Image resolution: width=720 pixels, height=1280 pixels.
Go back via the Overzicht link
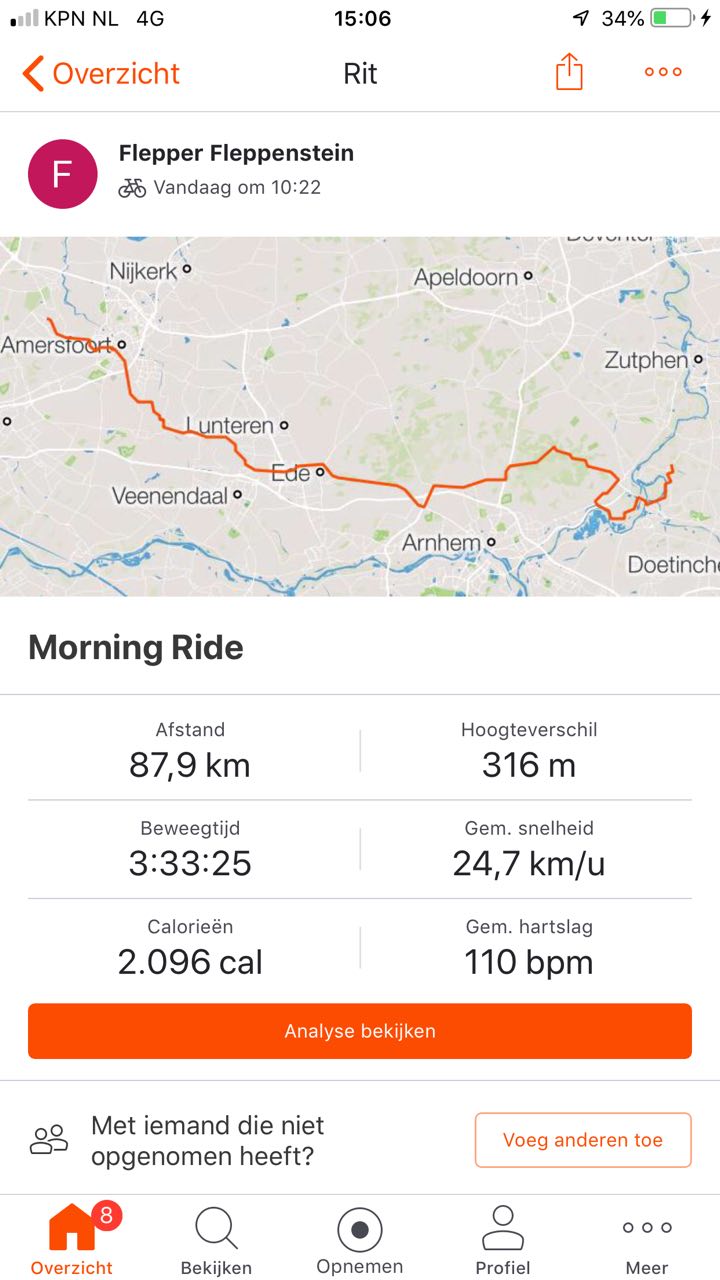116,73
